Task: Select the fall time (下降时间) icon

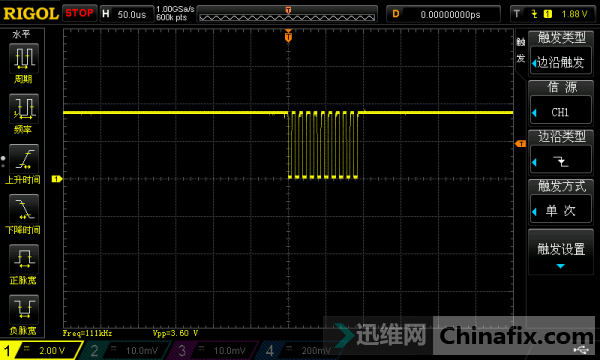Action: (x=24, y=209)
